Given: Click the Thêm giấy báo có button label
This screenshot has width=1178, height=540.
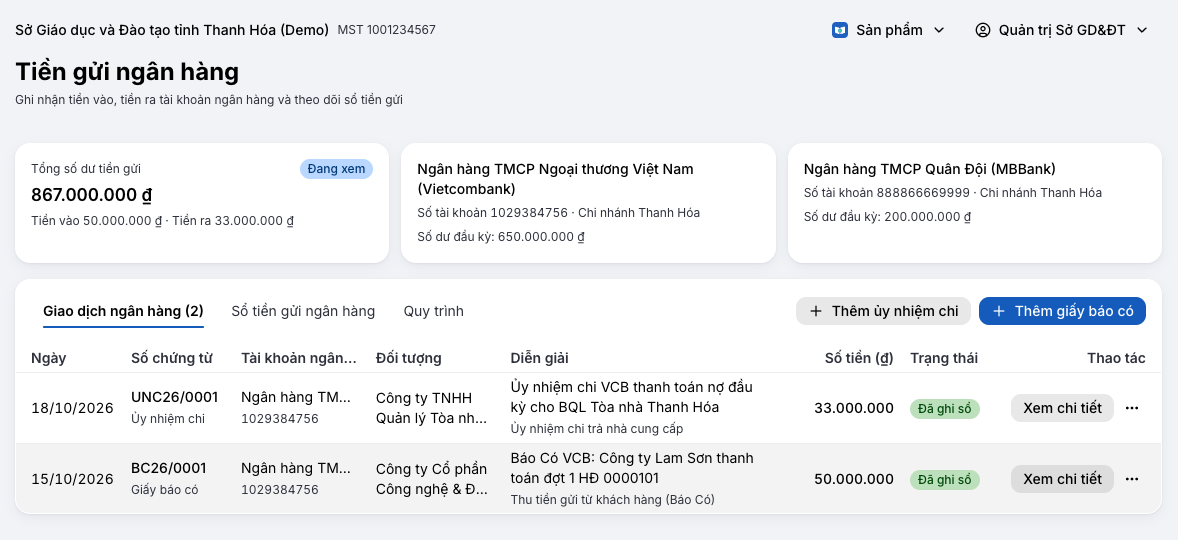Looking at the screenshot, I should (1074, 311).
